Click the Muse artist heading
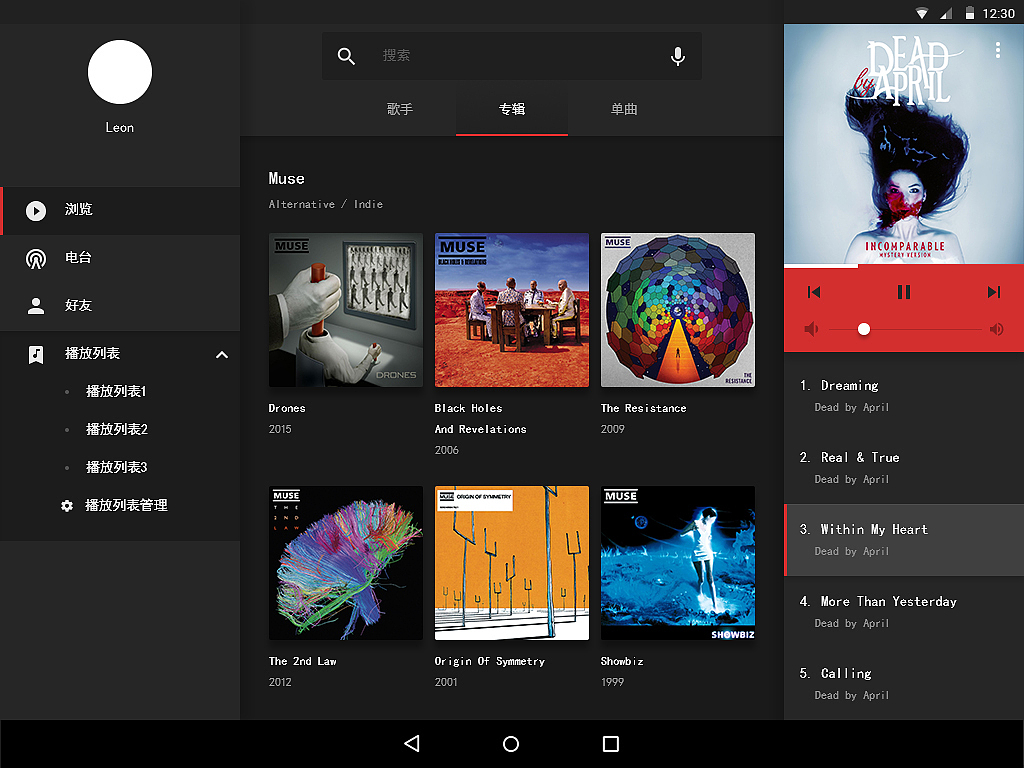This screenshot has height=768, width=1024. pyautogui.click(x=286, y=178)
